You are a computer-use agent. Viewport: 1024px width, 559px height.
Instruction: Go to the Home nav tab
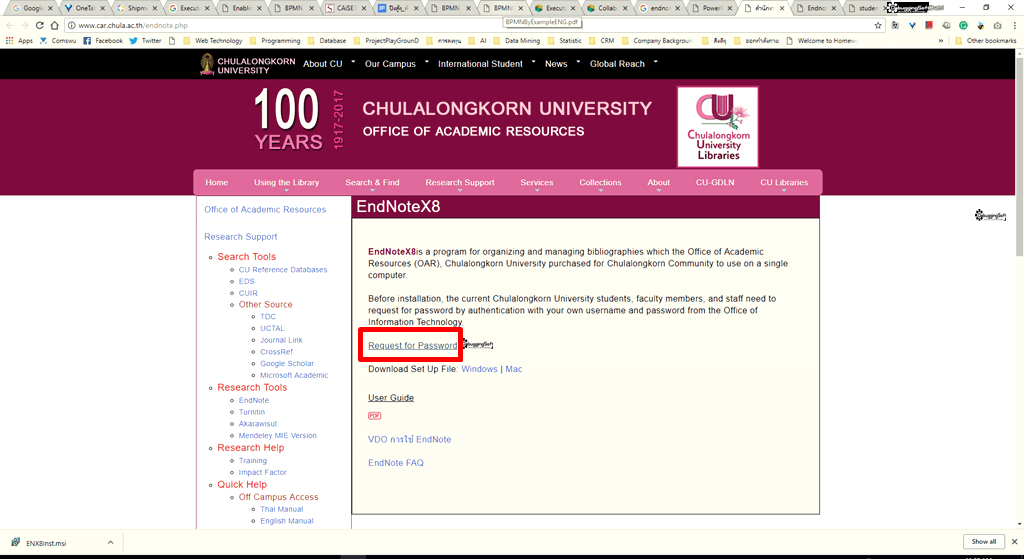tap(217, 183)
